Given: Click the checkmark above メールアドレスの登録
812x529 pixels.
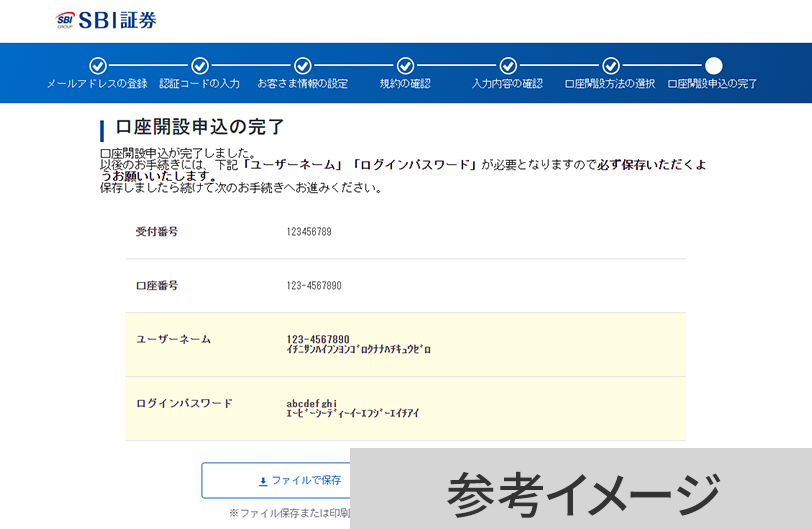Looking at the screenshot, I should click(x=97, y=66).
